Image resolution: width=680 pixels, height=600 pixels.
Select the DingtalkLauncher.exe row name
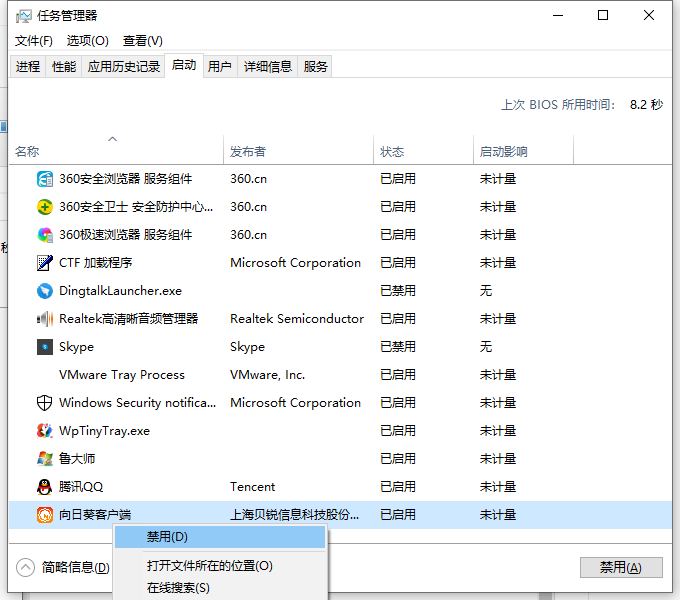point(120,291)
